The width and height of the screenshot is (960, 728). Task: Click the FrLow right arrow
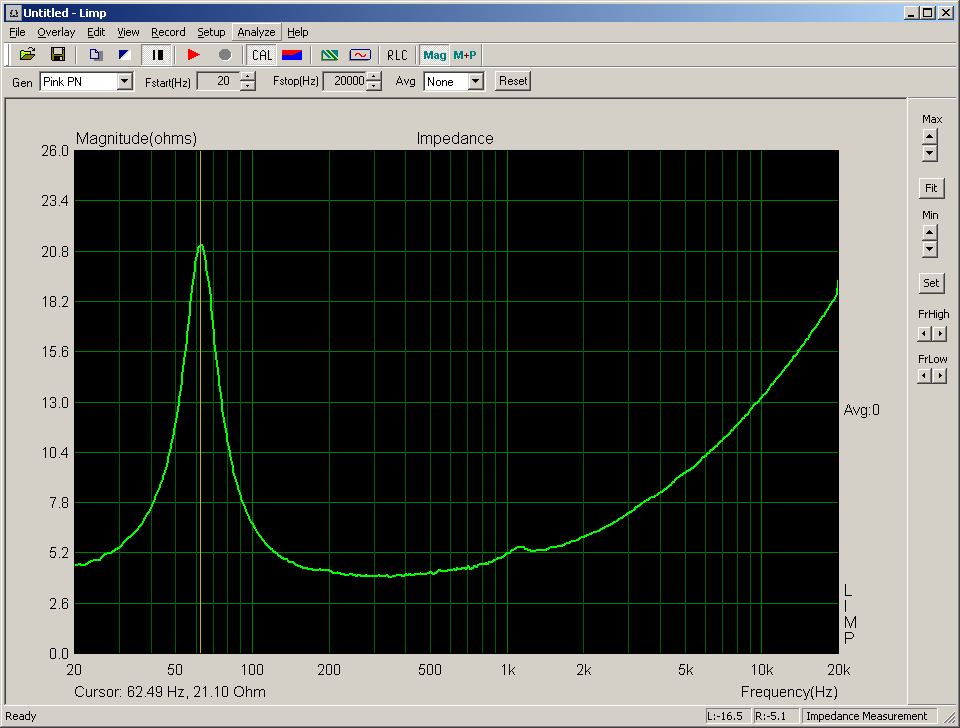pyautogui.click(x=940, y=376)
